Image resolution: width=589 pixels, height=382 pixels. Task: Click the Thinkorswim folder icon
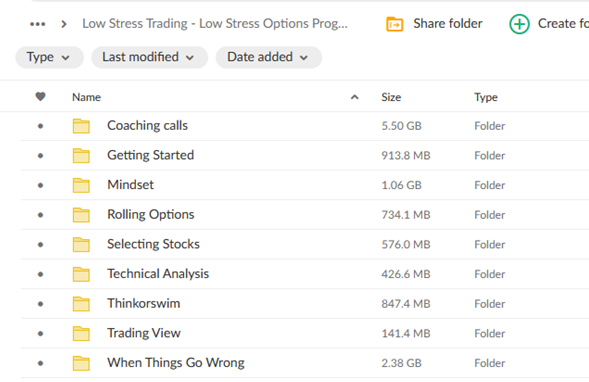(x=81, y=304)
